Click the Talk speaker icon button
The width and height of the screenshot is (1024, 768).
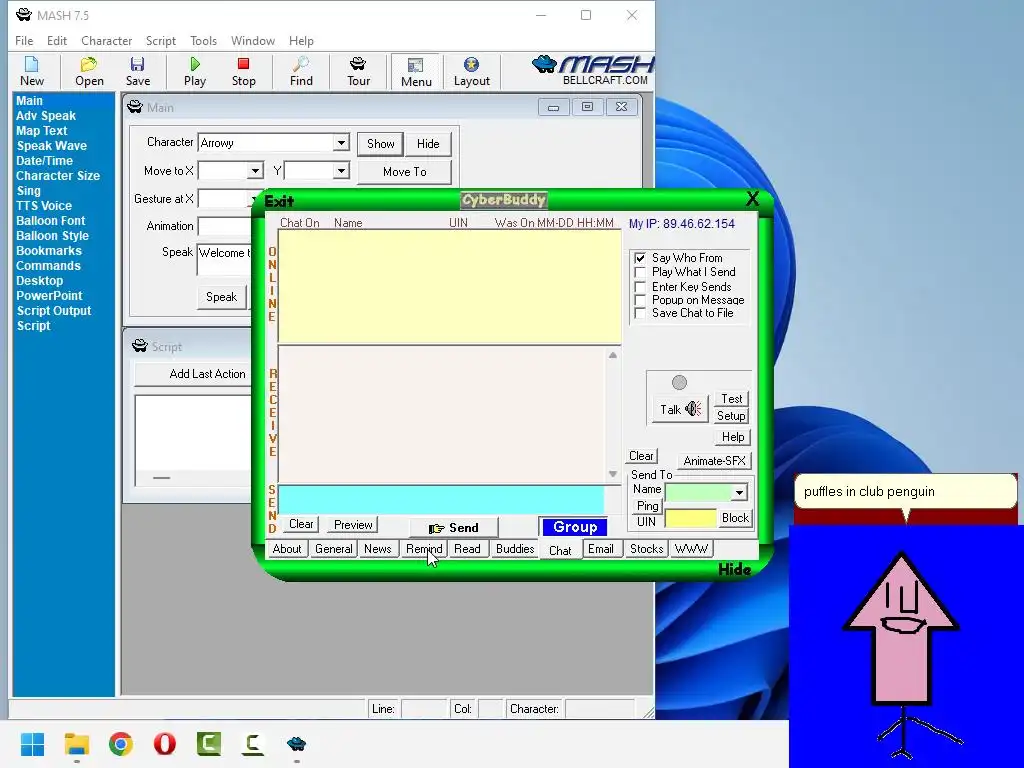pos(680,409)
